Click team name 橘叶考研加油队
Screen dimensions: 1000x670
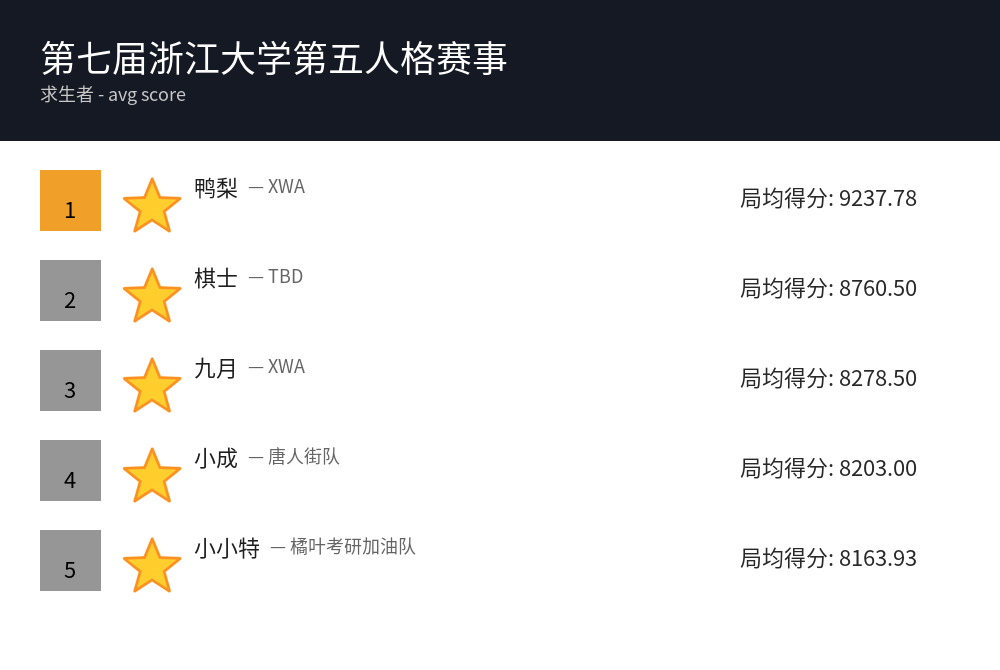click(352, 547)
